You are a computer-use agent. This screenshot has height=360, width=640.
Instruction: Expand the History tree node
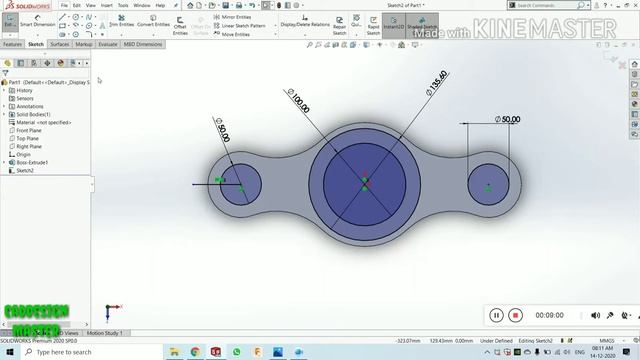click(4, 90)
